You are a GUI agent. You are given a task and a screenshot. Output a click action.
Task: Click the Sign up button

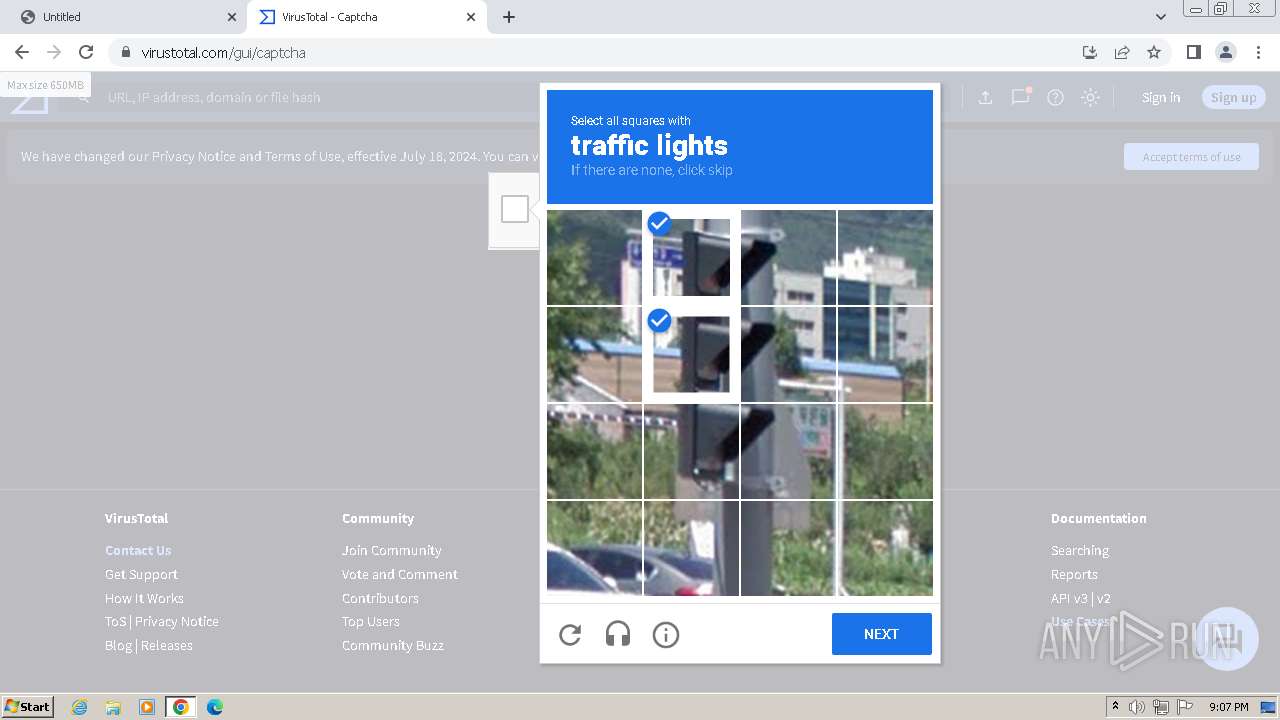[x=1233, y=97]
